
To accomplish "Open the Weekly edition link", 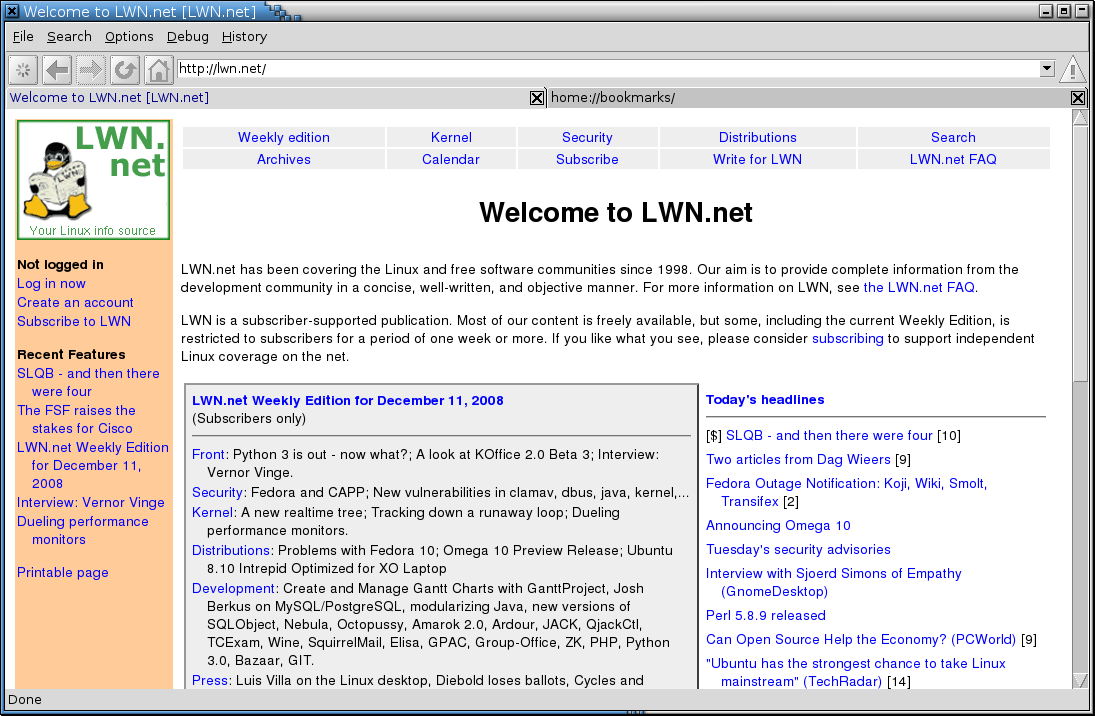I will tap(284, 138).
